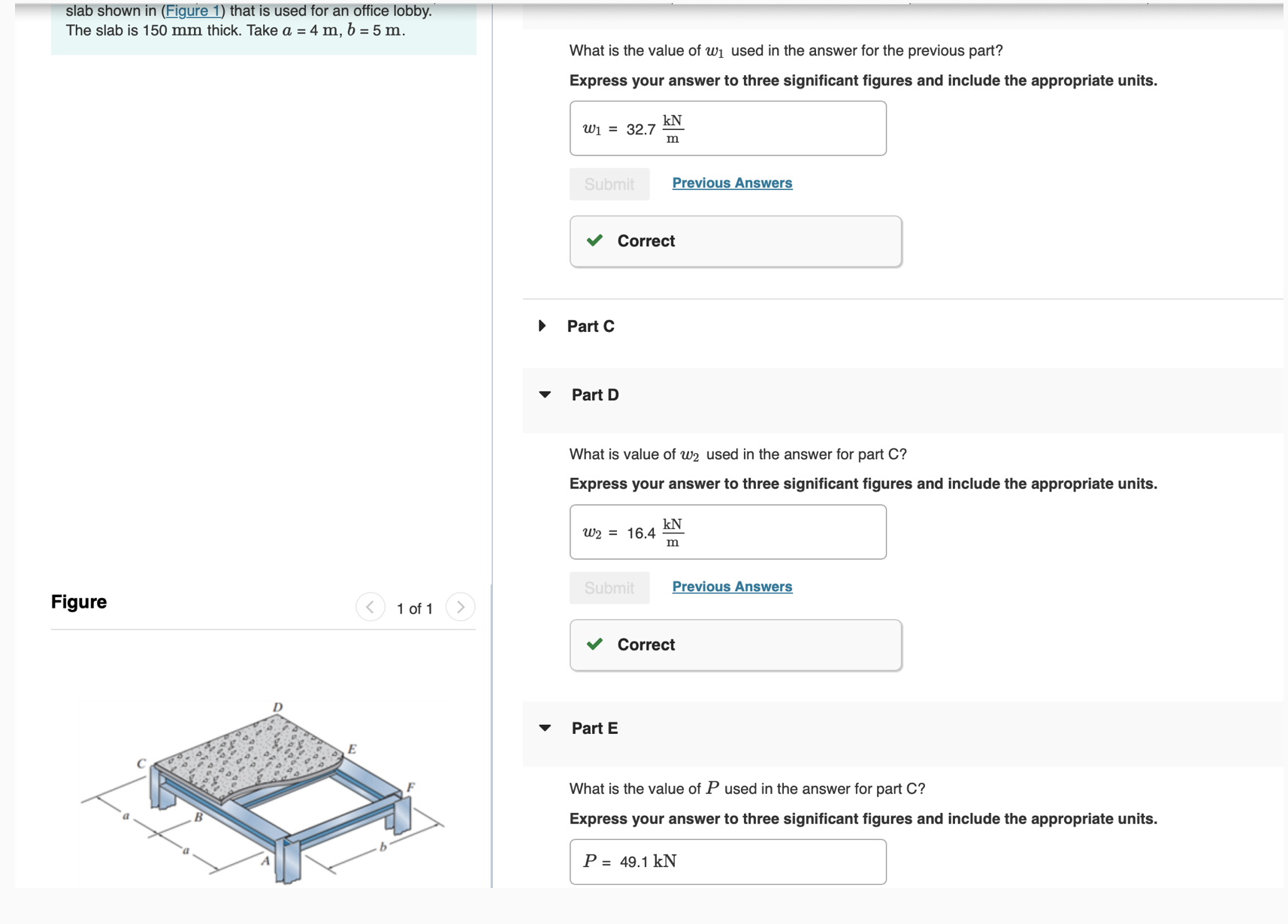Open Previous Answers for the w2 question
Viewport: 1288px width, 924px height.
coord(732,587)
